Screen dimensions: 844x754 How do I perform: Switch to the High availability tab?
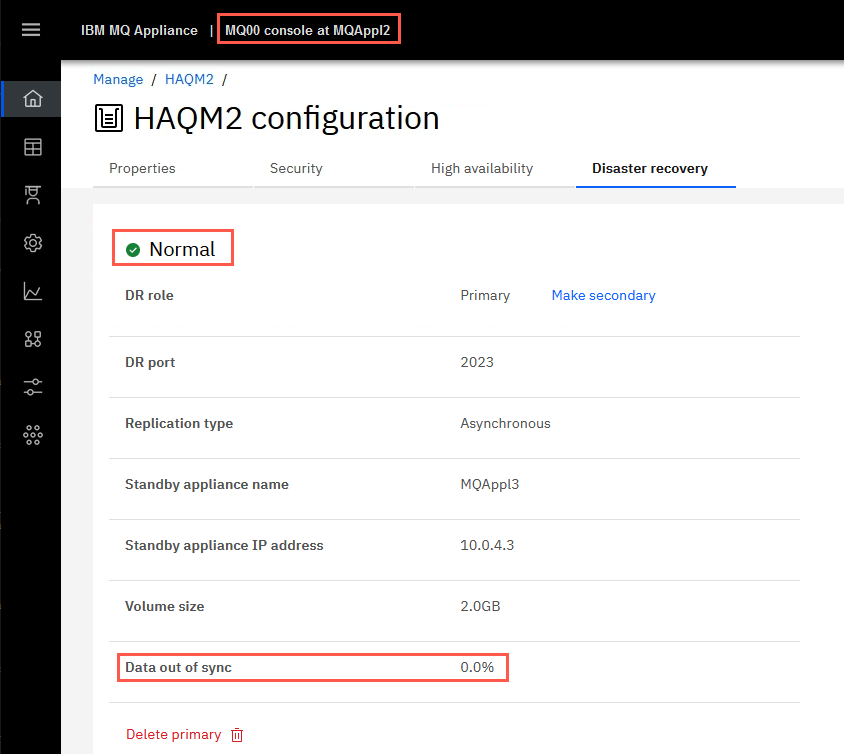pos(482,168)
